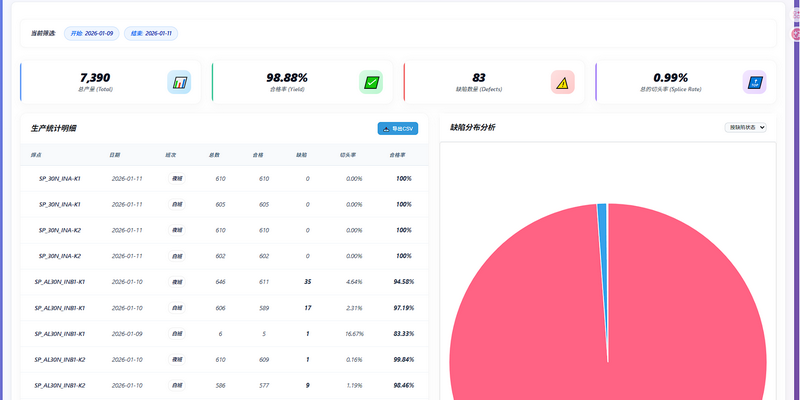
Task: Click the 日期 column header
Action: click(x=115, y=155)
